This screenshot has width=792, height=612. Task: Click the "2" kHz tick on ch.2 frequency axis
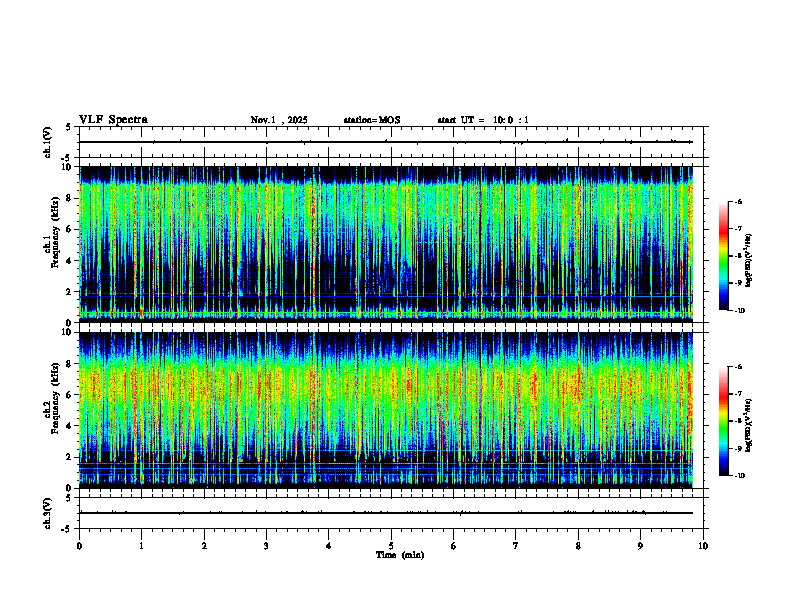coord(70,457)
